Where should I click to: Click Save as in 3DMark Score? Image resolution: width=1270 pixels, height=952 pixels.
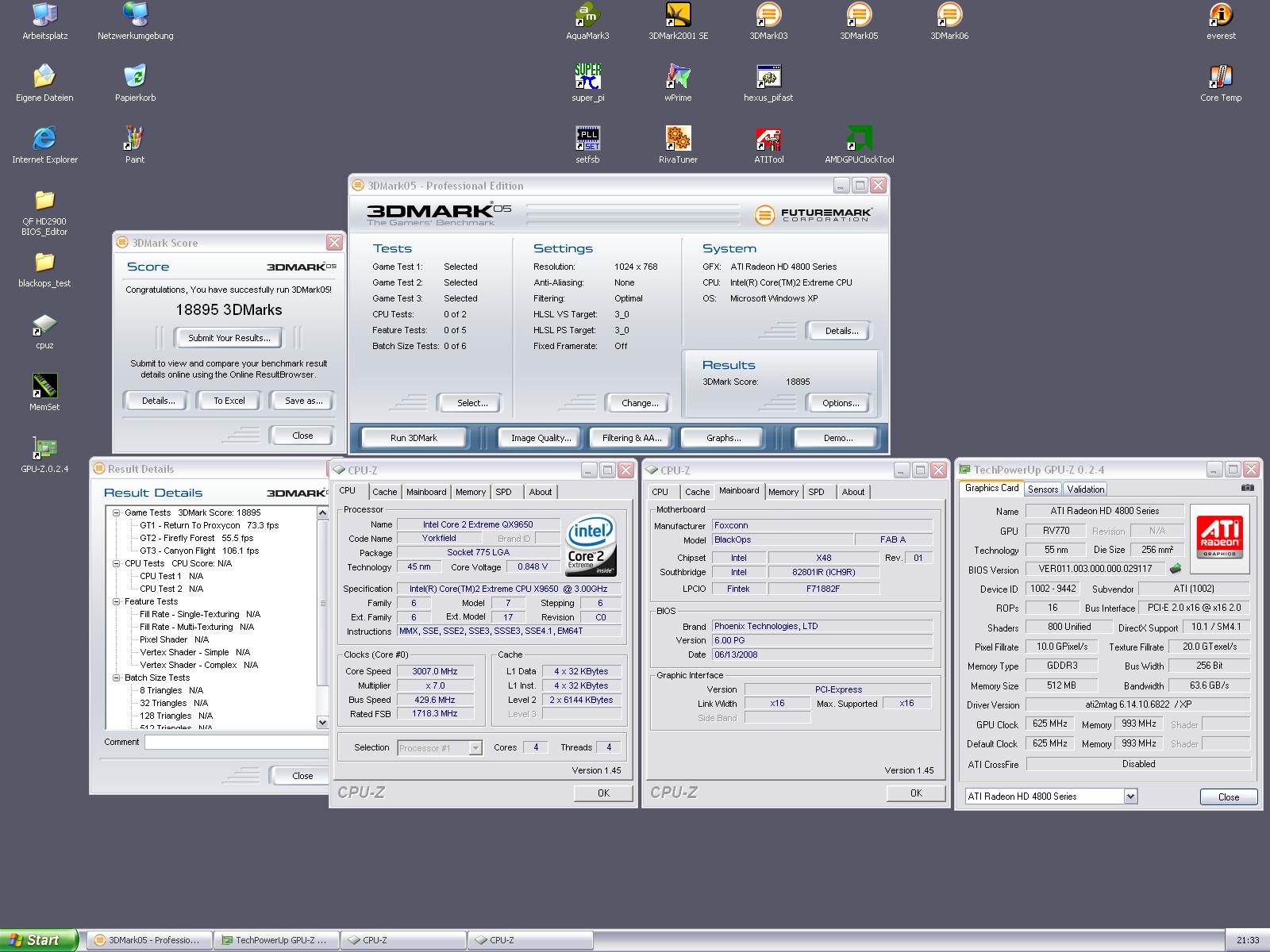pyautogui.click(x=303, y=401)
